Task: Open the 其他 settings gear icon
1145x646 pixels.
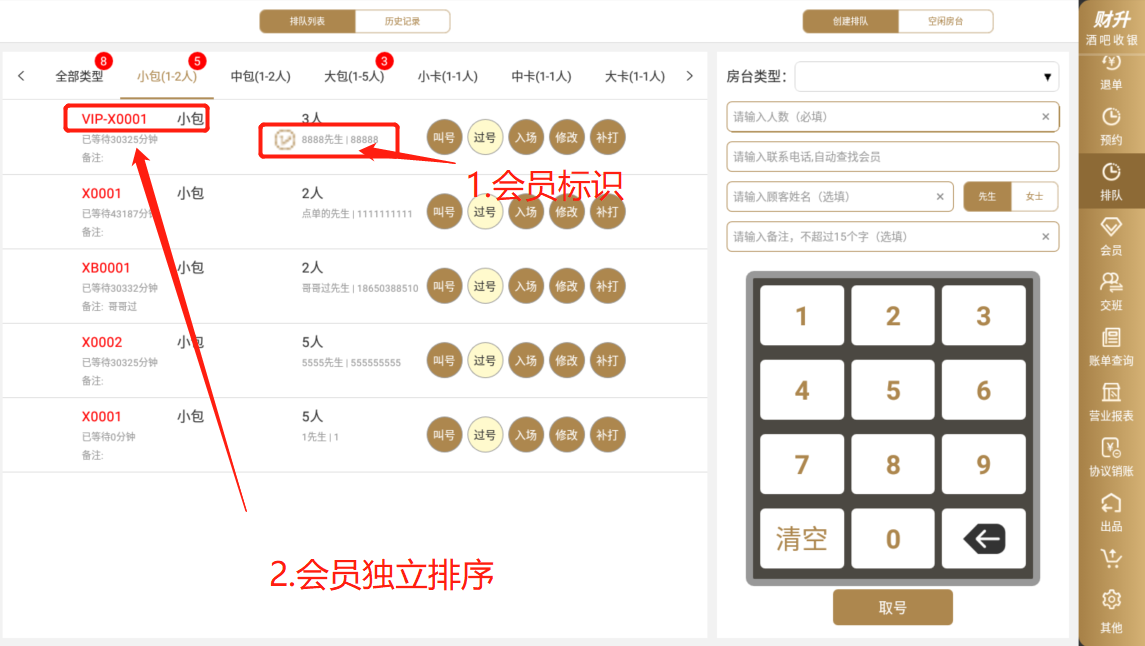Action: click(x=1111, y=612)
